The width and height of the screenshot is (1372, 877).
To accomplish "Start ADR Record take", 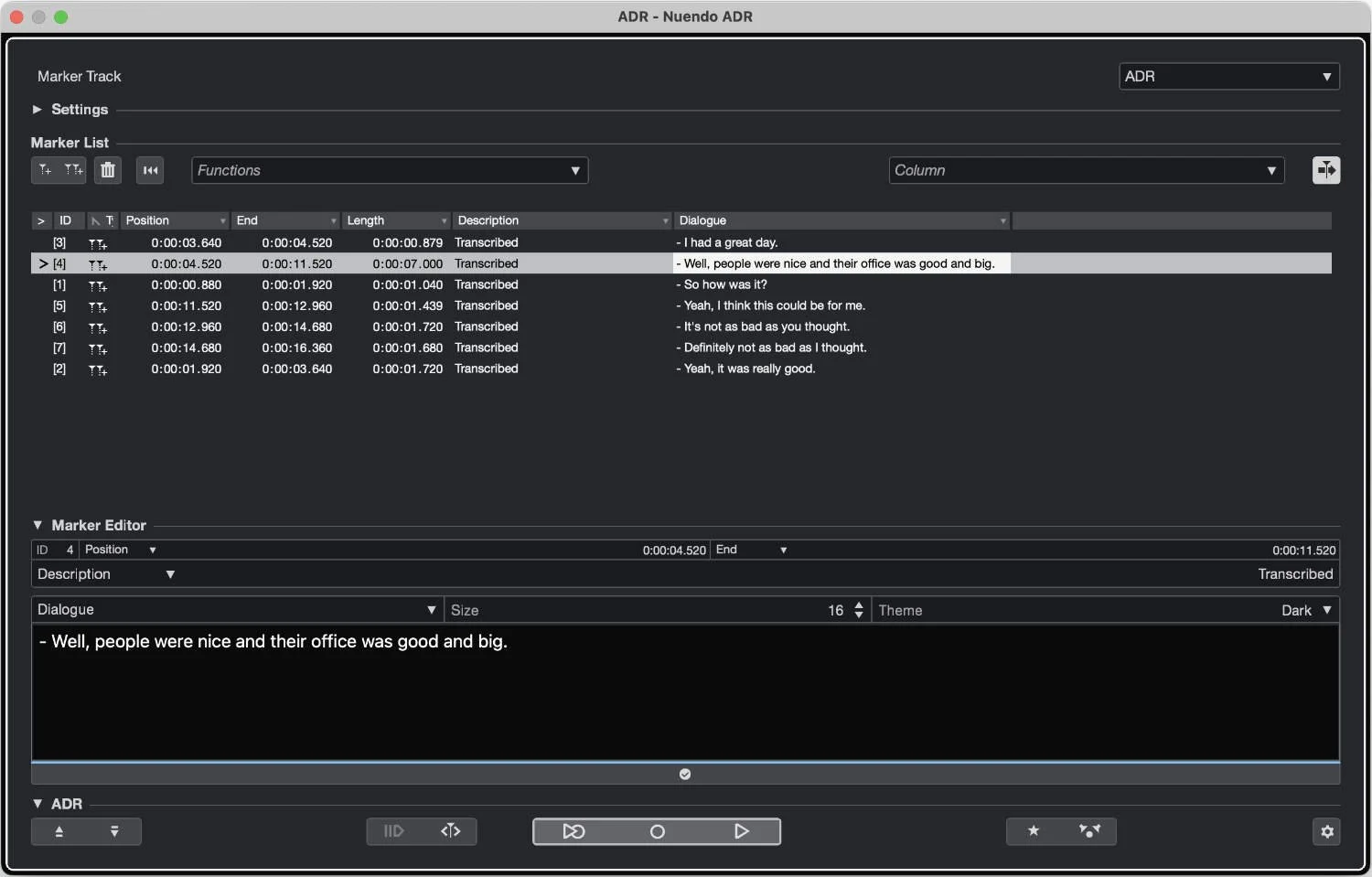I will 657,831.
